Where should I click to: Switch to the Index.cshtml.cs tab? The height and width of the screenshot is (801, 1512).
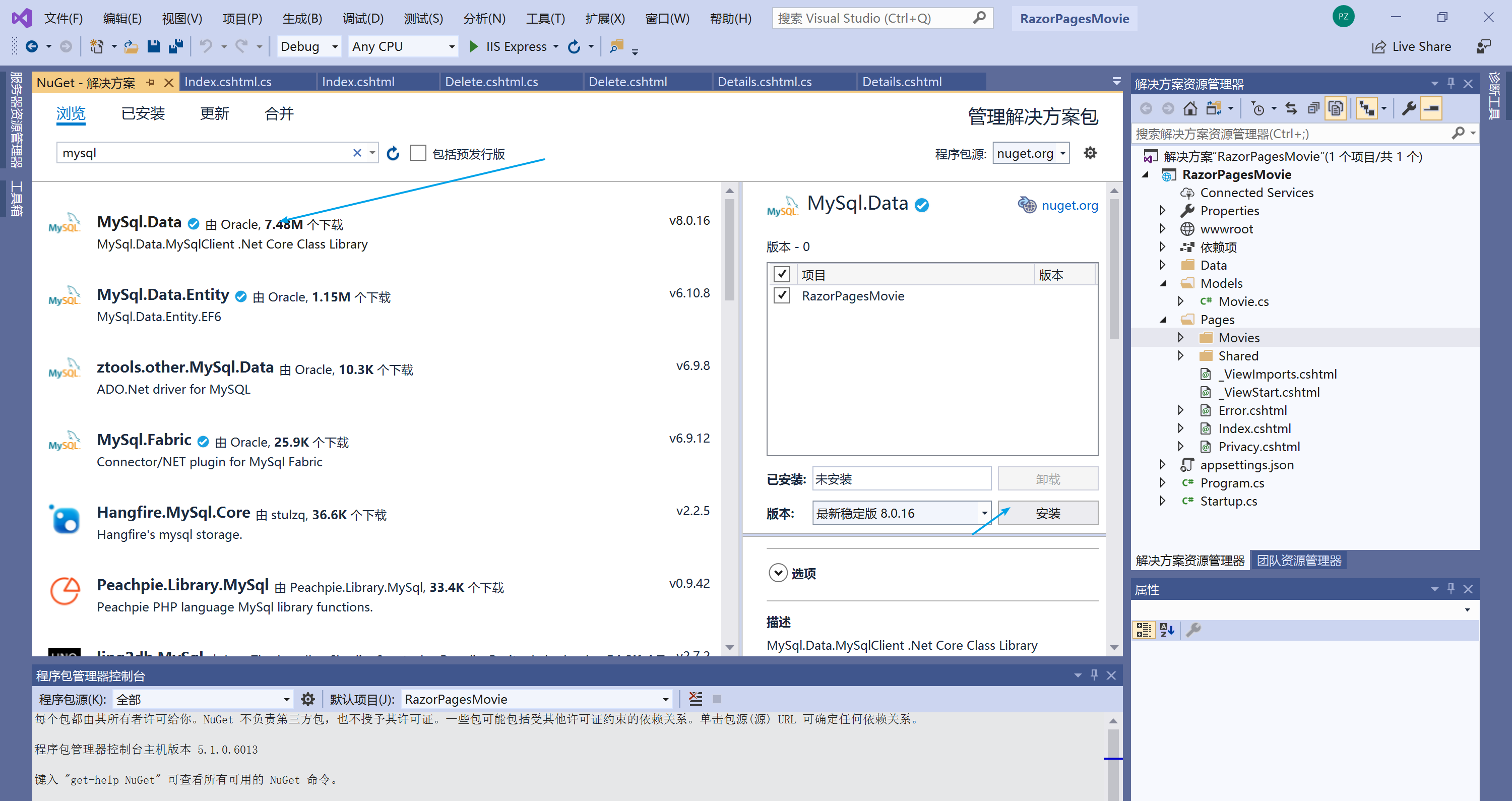tap(228, 82)
